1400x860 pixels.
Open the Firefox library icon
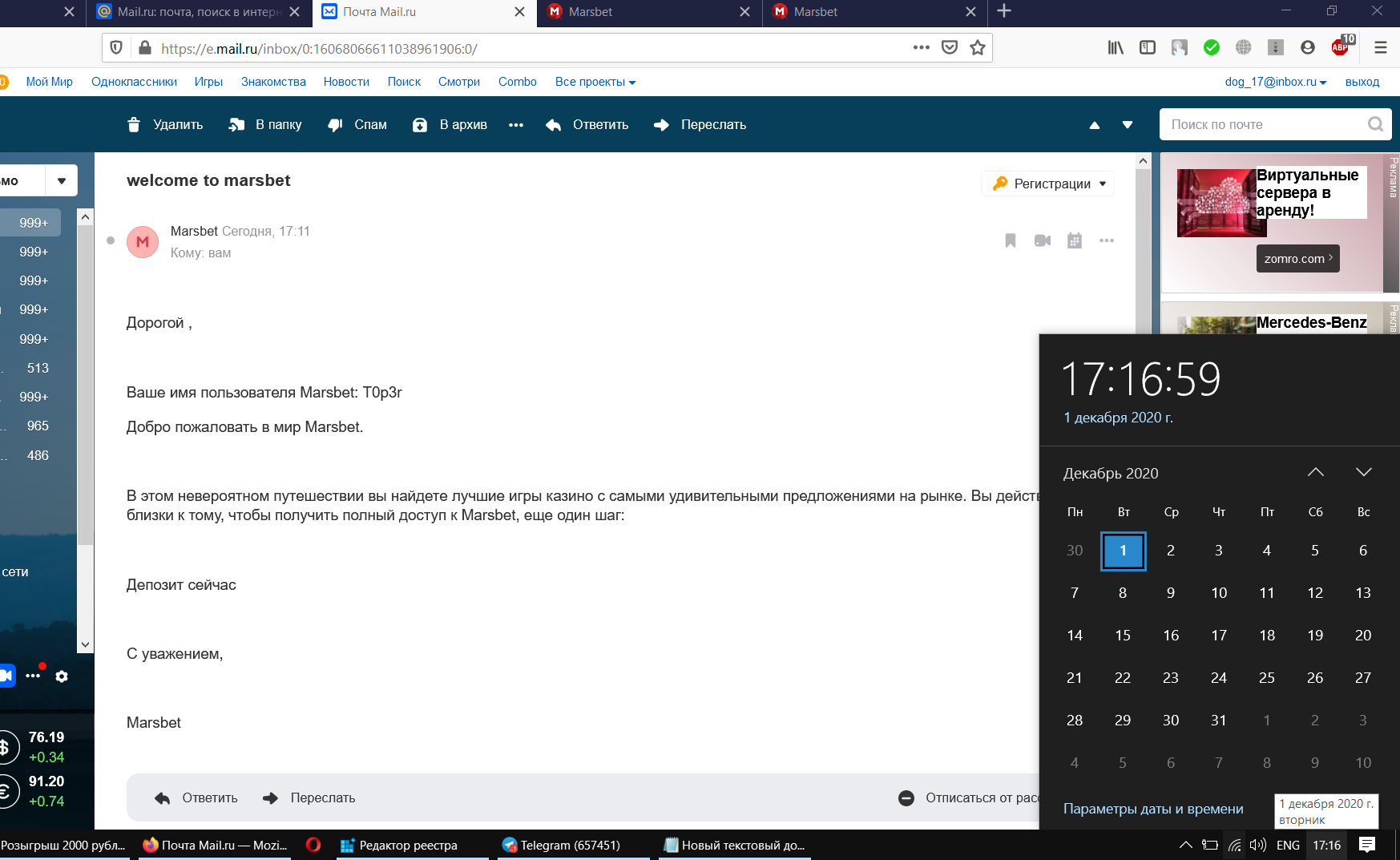coord(1116,47)
